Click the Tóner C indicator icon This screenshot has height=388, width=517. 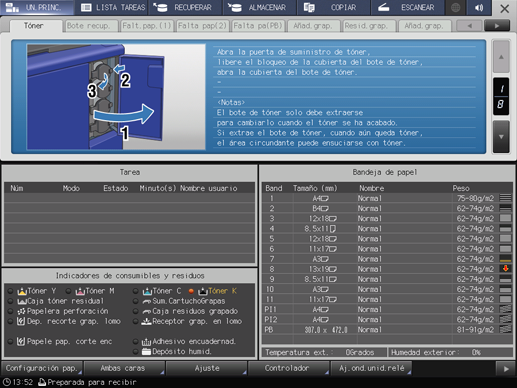pos(147,291)
